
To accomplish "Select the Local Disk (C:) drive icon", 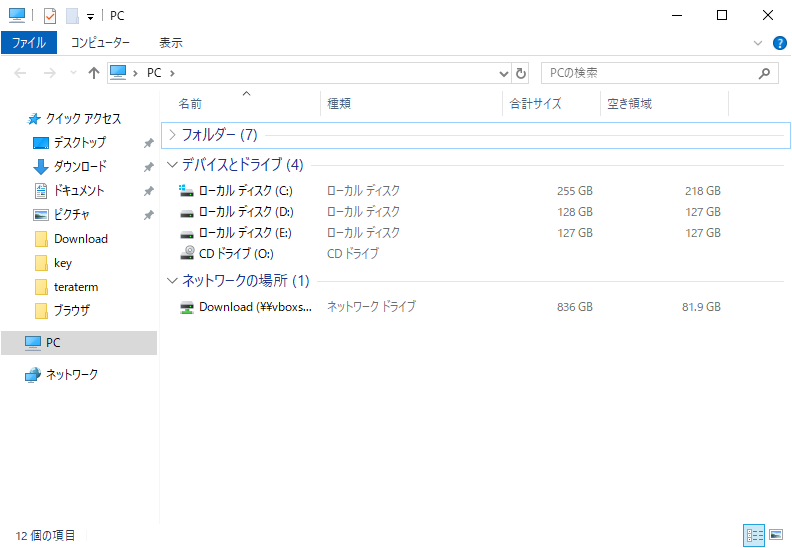I will click(186, 191).
